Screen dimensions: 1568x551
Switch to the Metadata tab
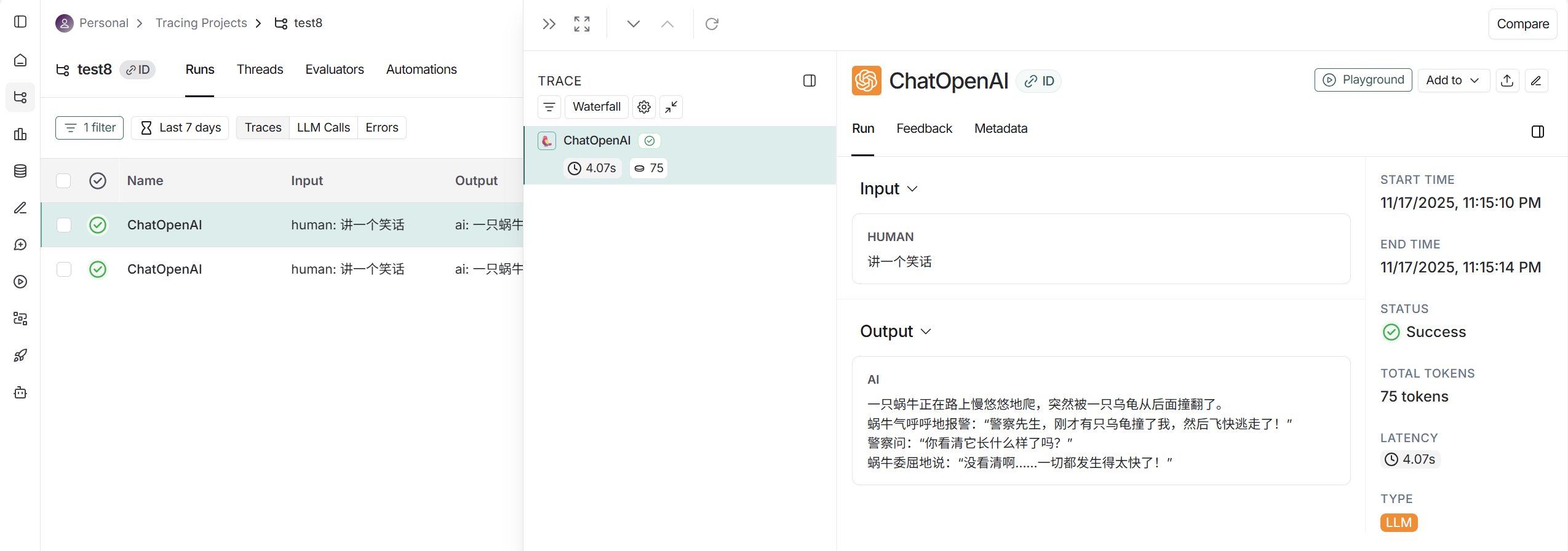pos(1001,129)
